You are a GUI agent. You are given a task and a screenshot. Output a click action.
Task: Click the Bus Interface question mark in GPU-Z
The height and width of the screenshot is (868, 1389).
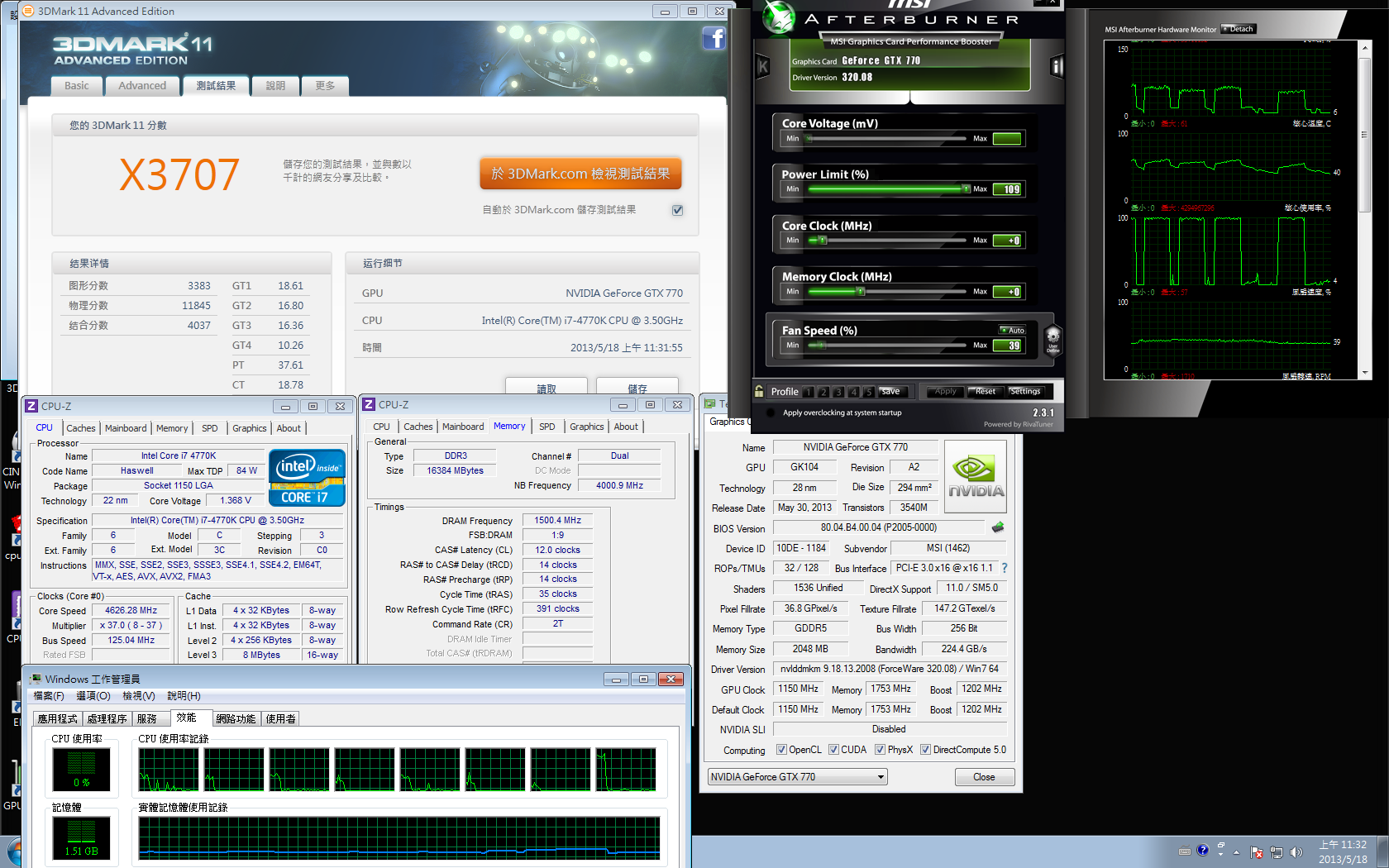click(x=1005, y=568)
